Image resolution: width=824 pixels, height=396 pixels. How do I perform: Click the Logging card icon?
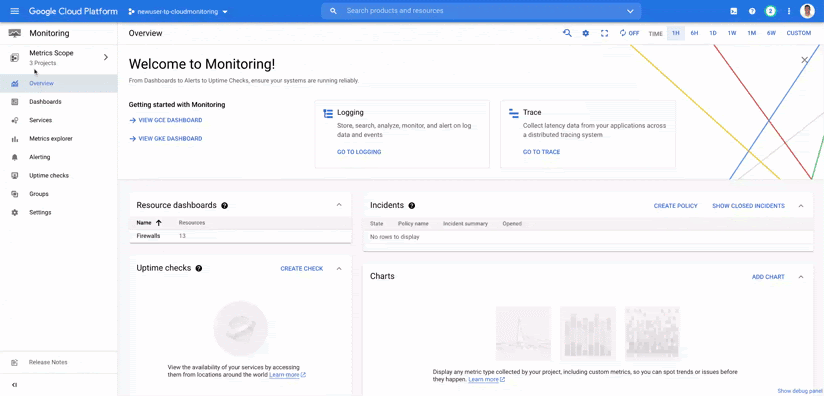(328, 113)
